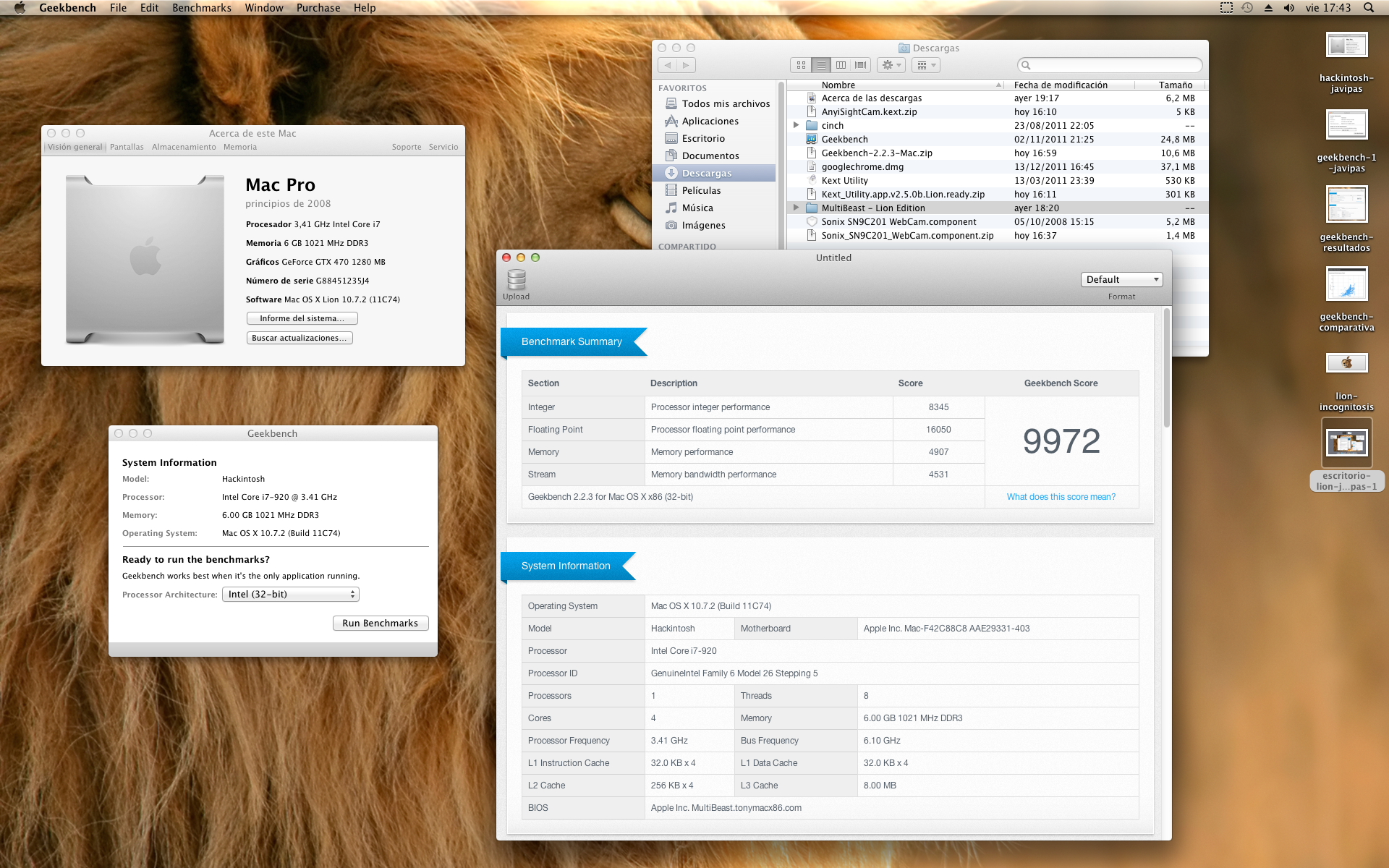Click Informe del sistema button
Image resolution: width=1389 pixels, height=868 pixels.
click(302, 318)
